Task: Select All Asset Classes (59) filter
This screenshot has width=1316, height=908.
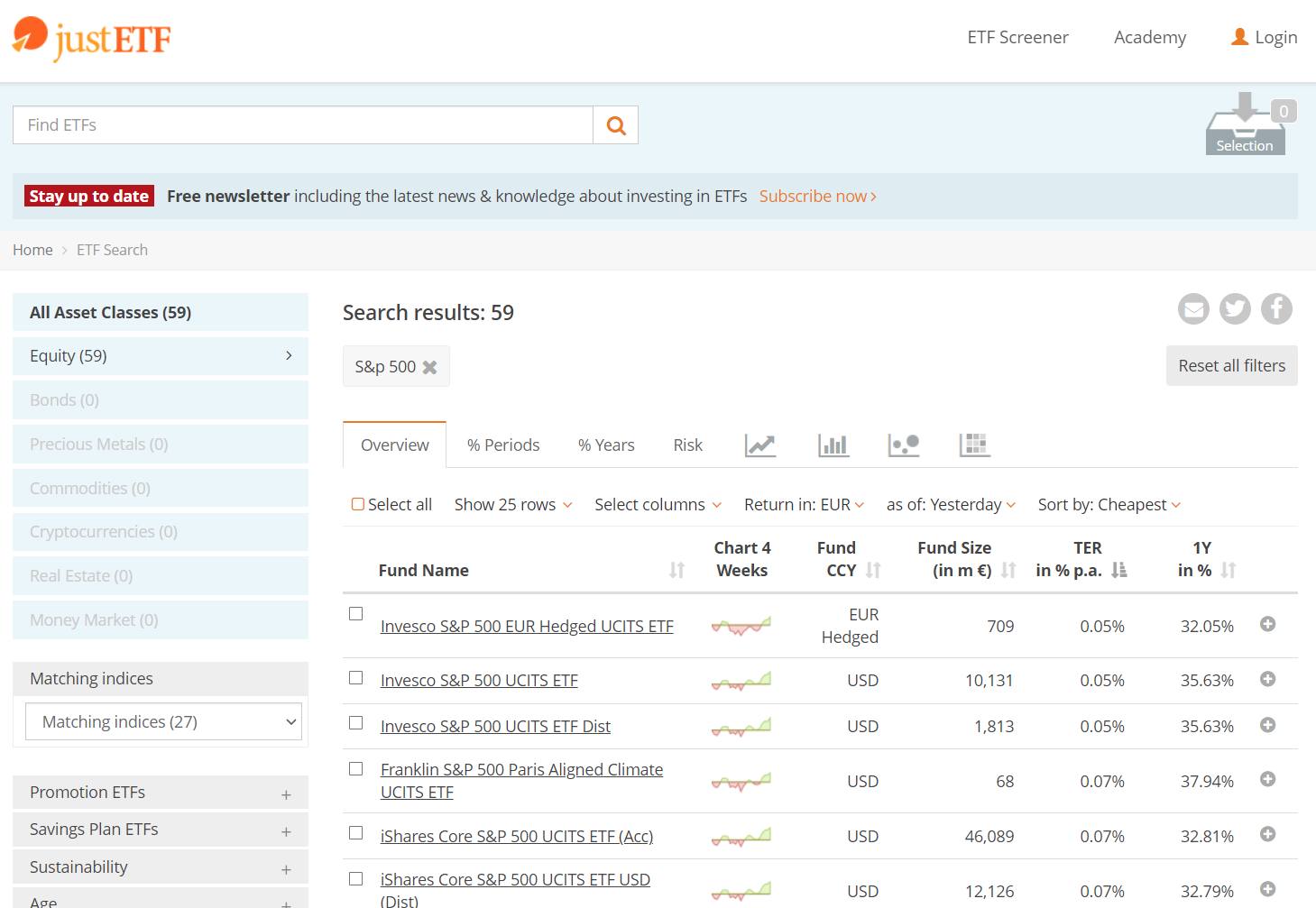Action: point(161,312)
